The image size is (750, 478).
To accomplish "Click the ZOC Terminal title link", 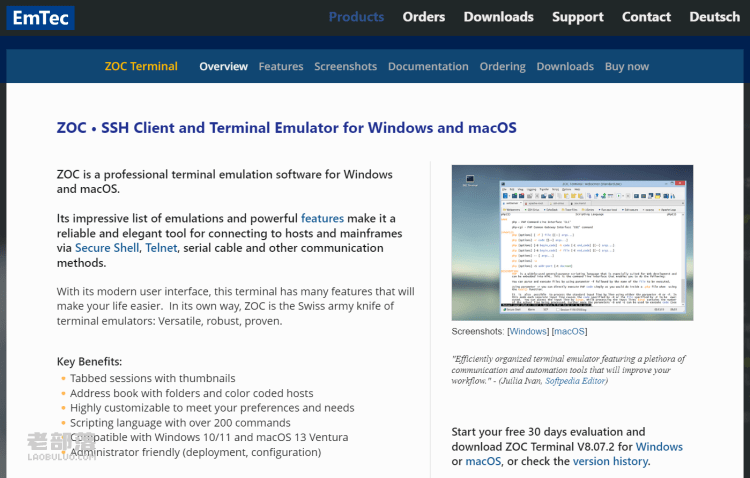I will click(141, 66).
